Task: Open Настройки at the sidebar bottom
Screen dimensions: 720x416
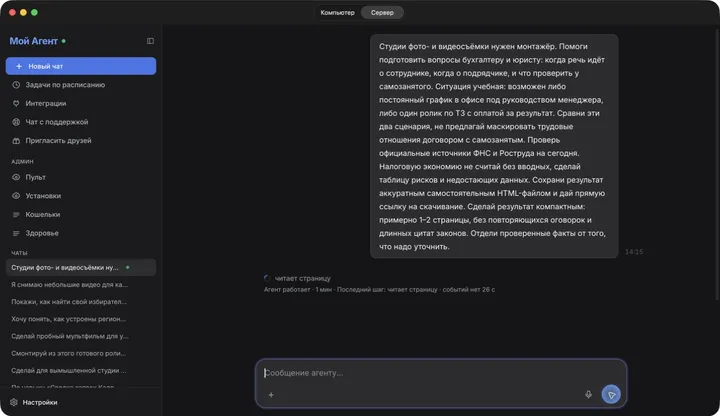Action: click(x=81, y=402)
